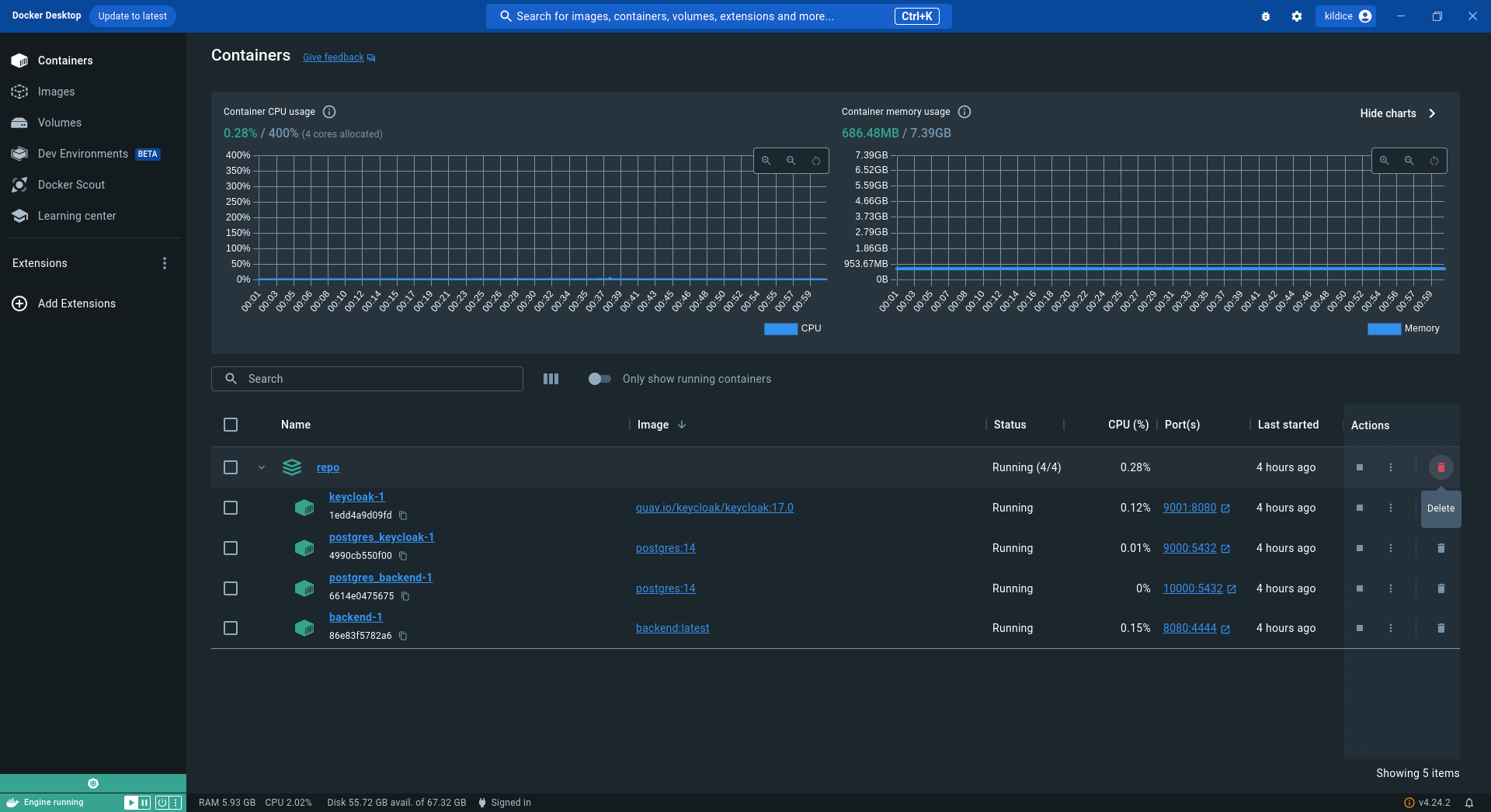Viewport: 1491px width, 812px height.
Task: Open more actions for repo stack
Action: click(1391, 467)
